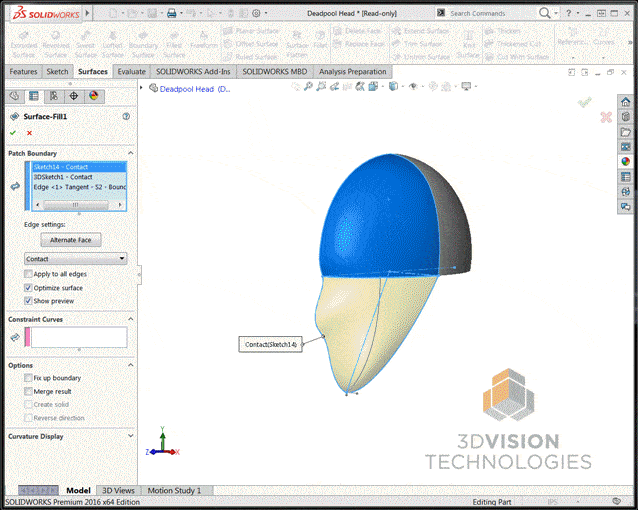Toggle Fix up boundary checkbox

[28, 378]
